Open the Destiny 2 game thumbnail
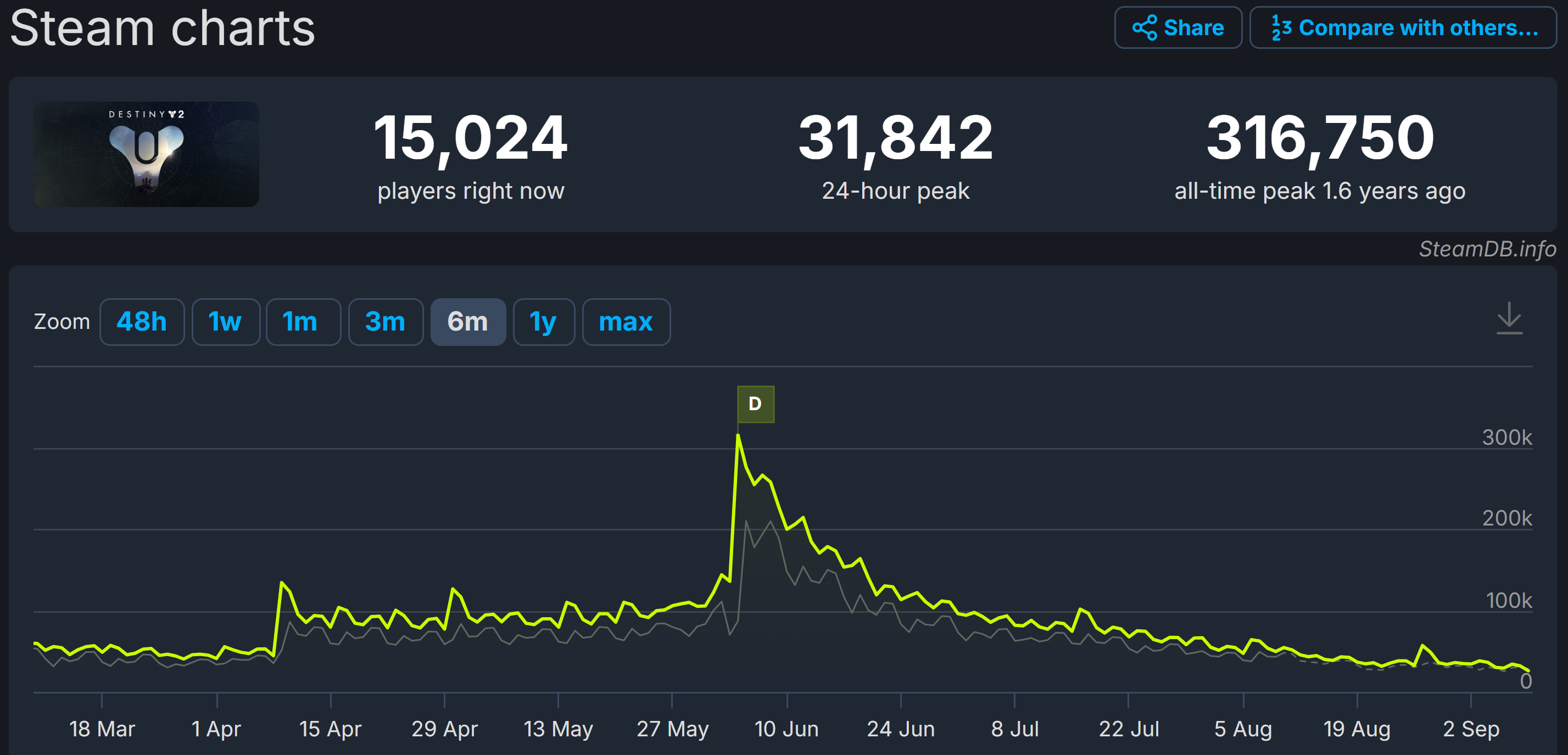The height and width of the screenshot is (755, 1568). point(147,154)
